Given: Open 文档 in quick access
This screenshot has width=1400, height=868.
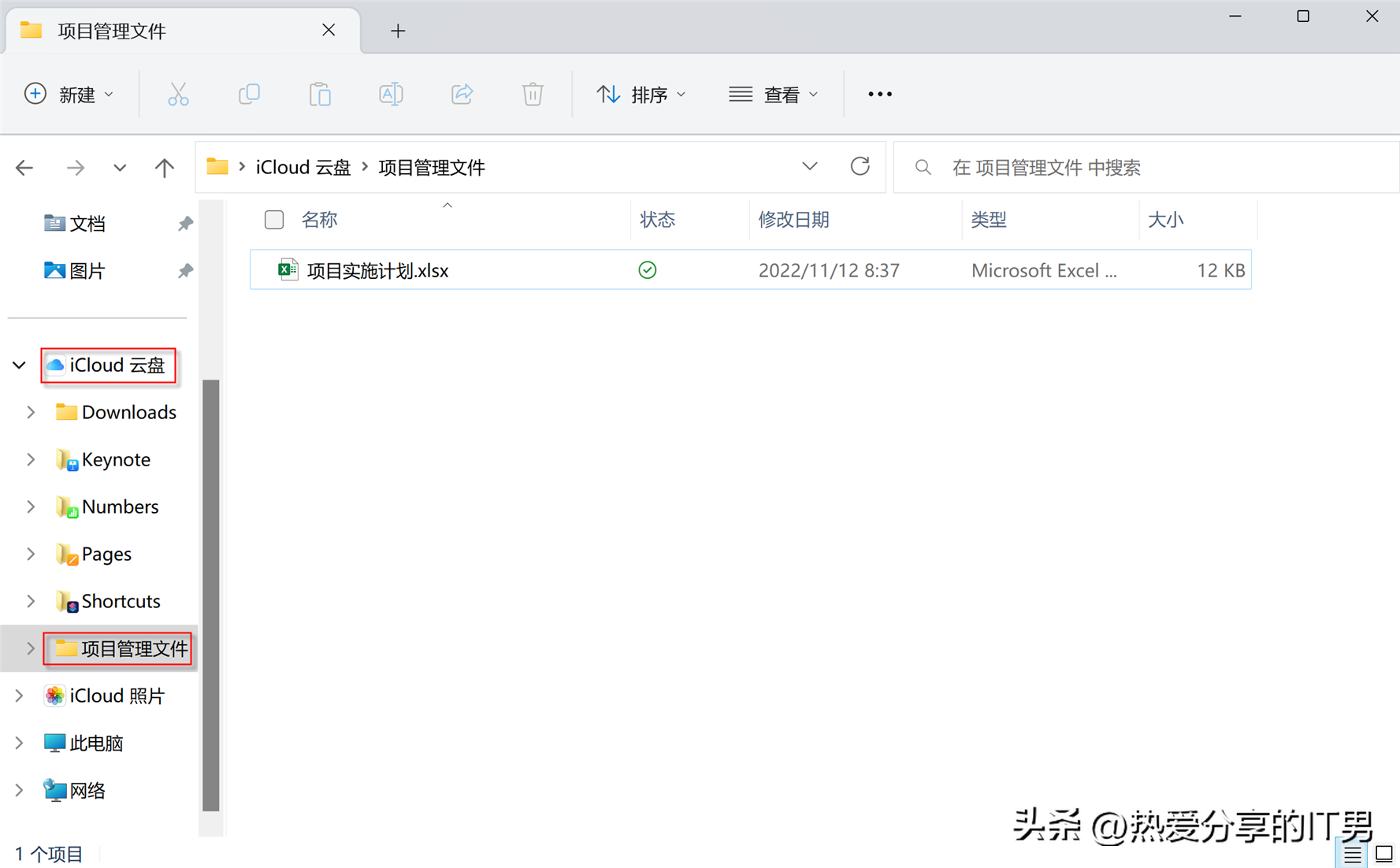Looking at the screenshot, I should click(75, 224).
